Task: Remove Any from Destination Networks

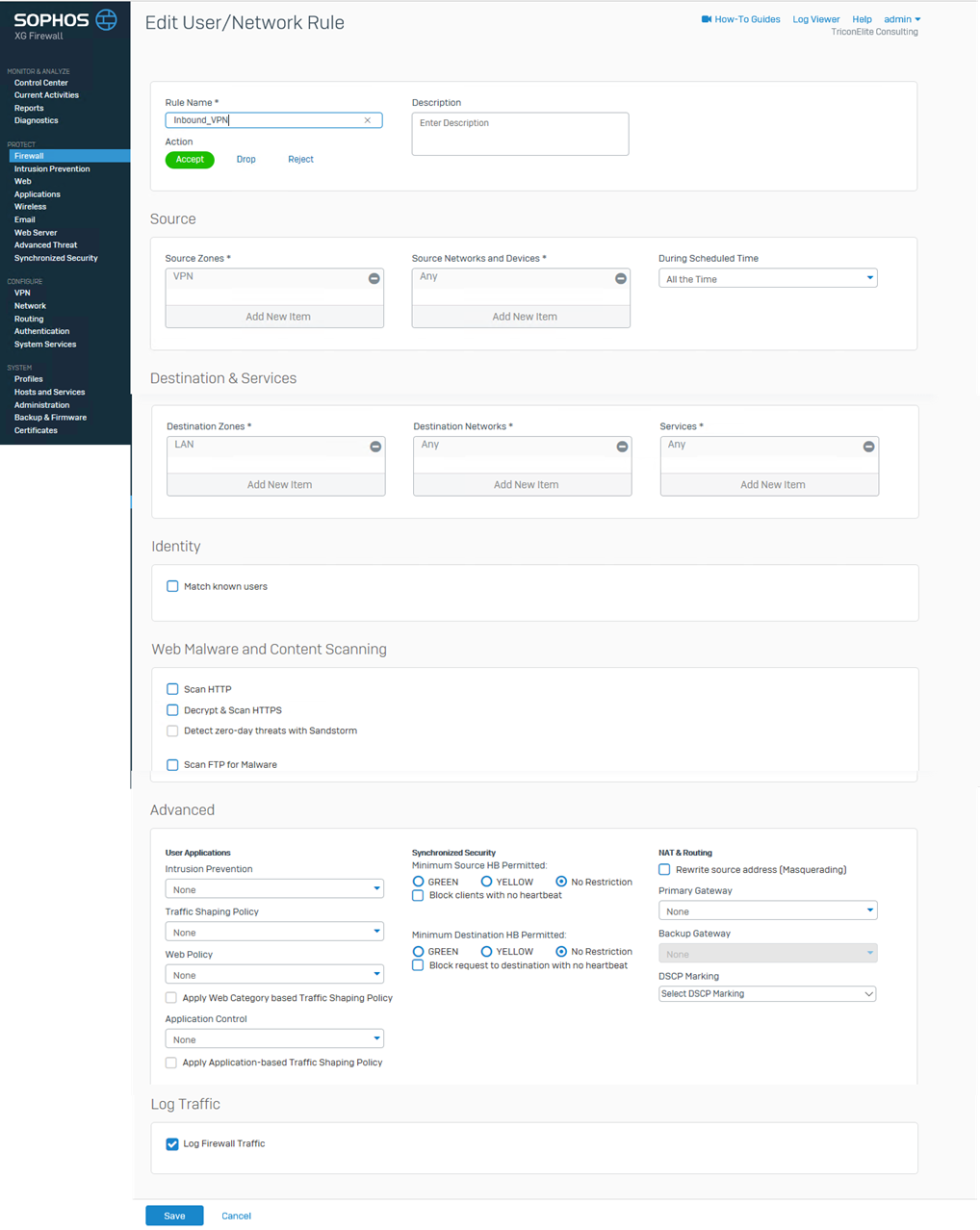Action: pyautogui.click(x=622, y=447)
